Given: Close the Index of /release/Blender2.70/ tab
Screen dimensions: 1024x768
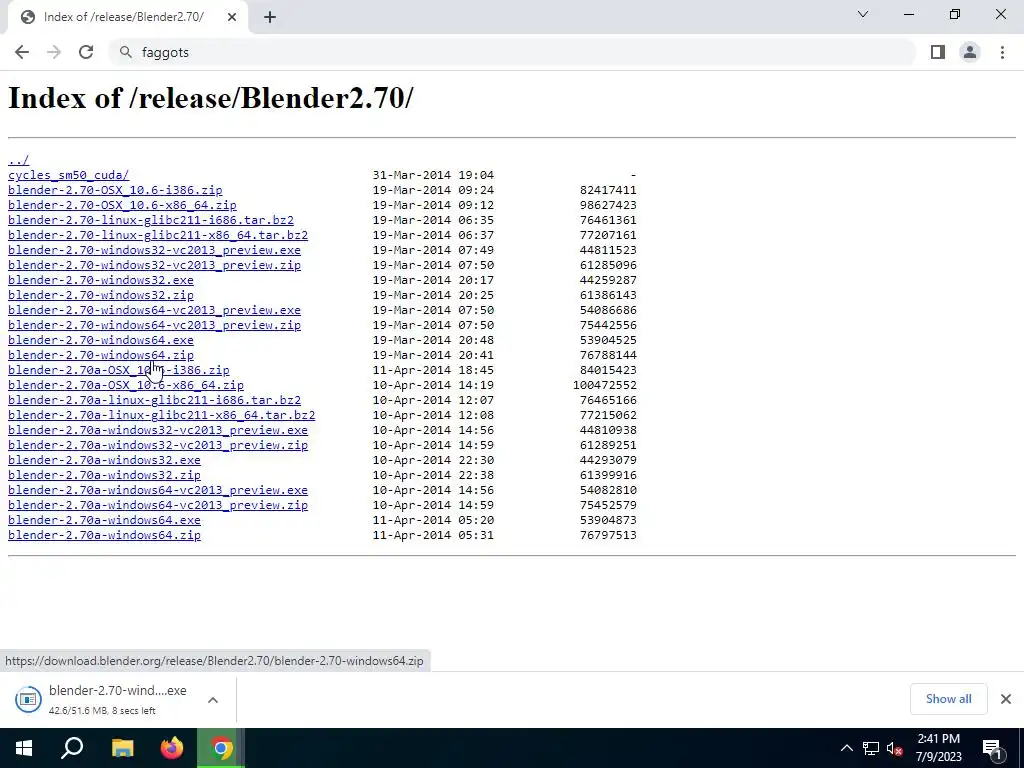Looking at the screenshot, I should pos(232,18).
